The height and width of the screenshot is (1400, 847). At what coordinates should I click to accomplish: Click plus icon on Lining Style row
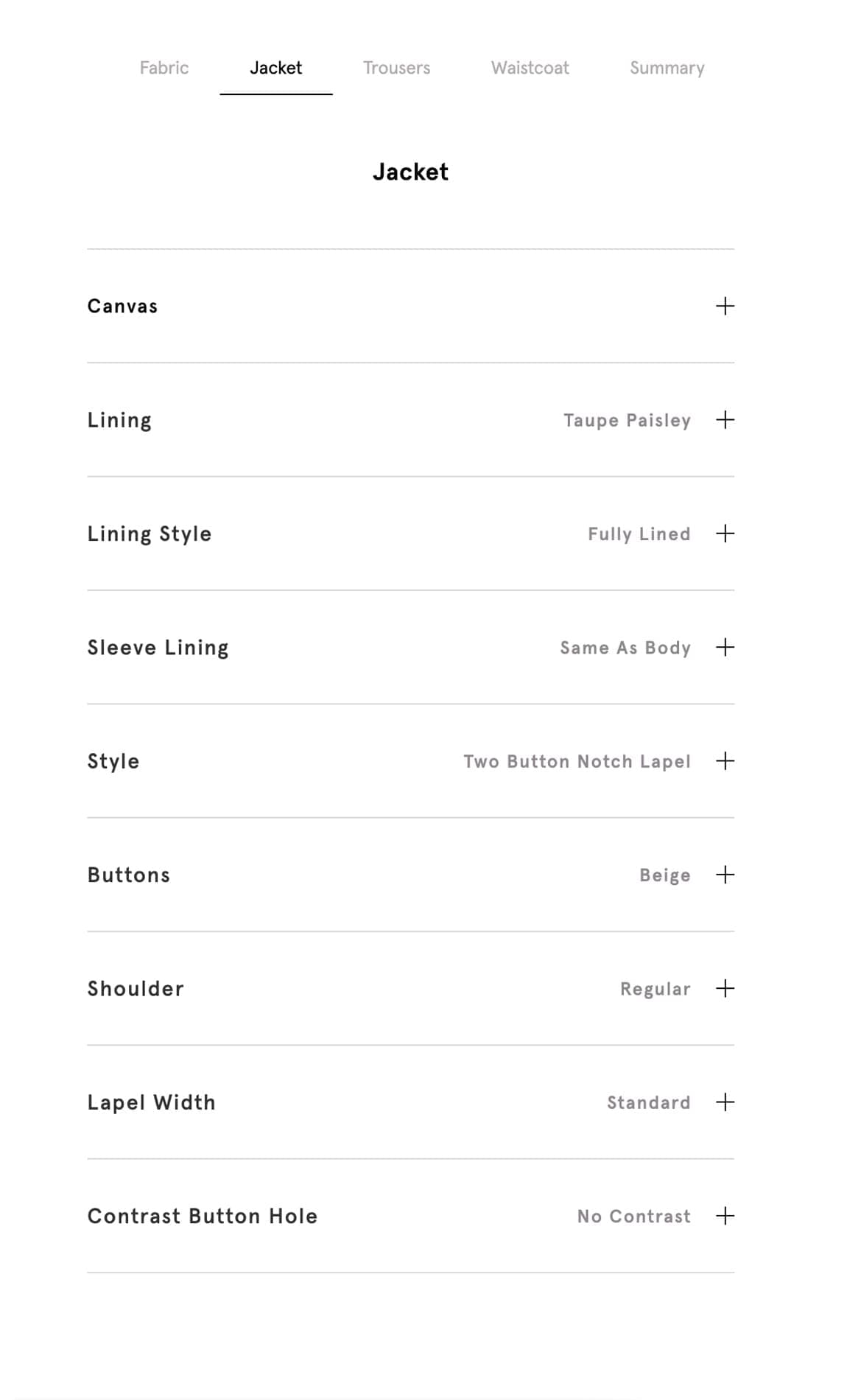(725, 533)
